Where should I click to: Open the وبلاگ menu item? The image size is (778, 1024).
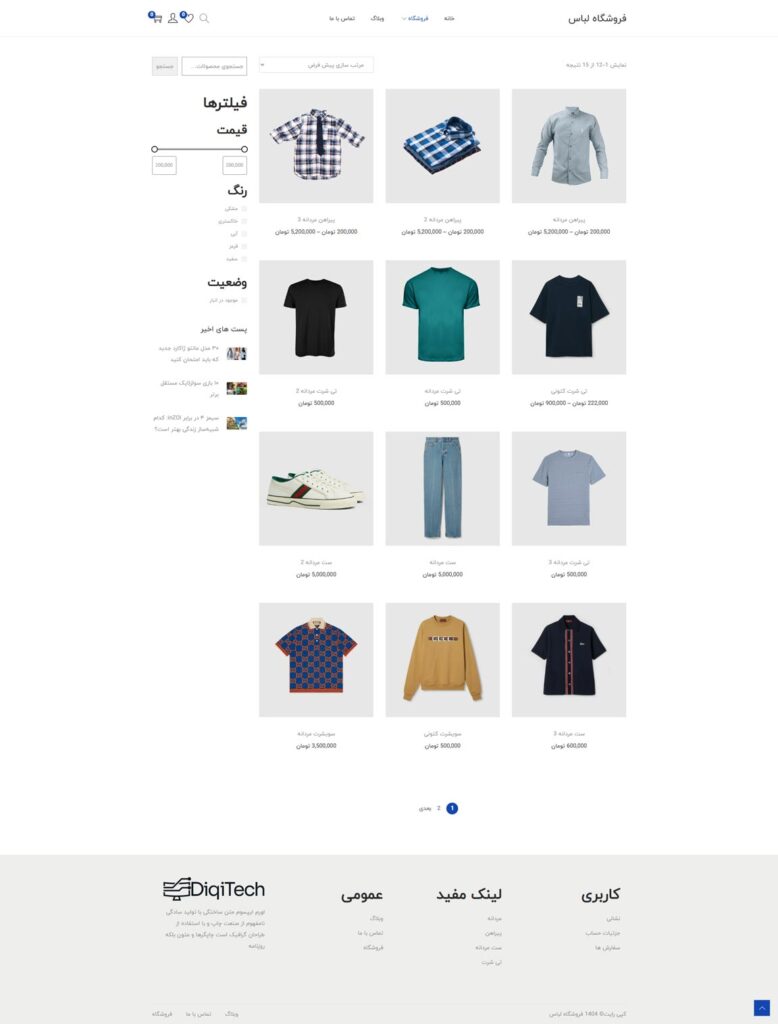pos(377,18)
